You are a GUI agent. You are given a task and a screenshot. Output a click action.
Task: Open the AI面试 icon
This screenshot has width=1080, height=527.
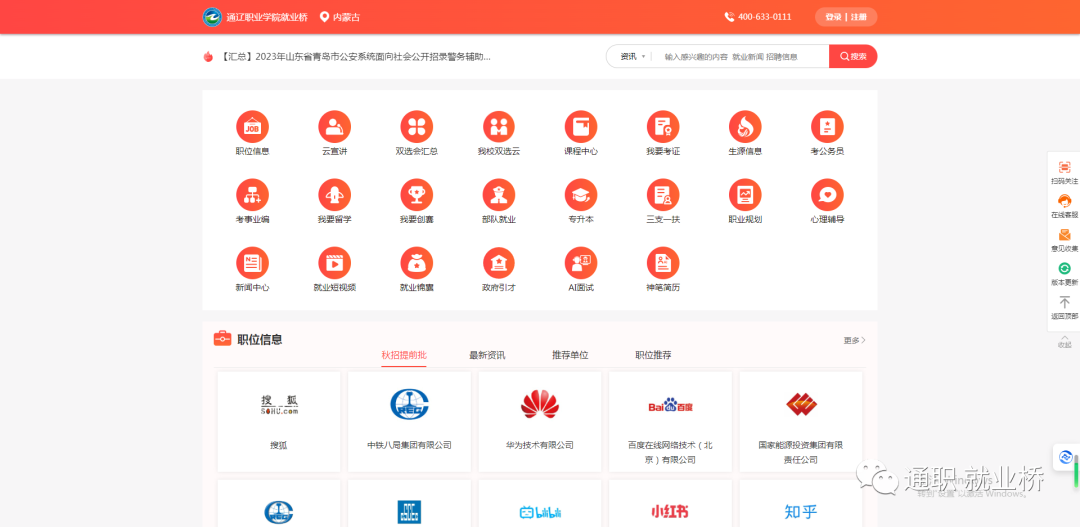click(x=581, y=263)
